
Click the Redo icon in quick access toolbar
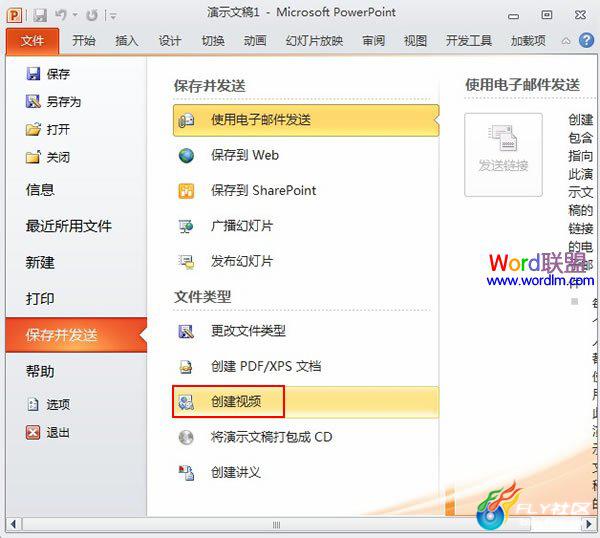[x=92, y=15]
